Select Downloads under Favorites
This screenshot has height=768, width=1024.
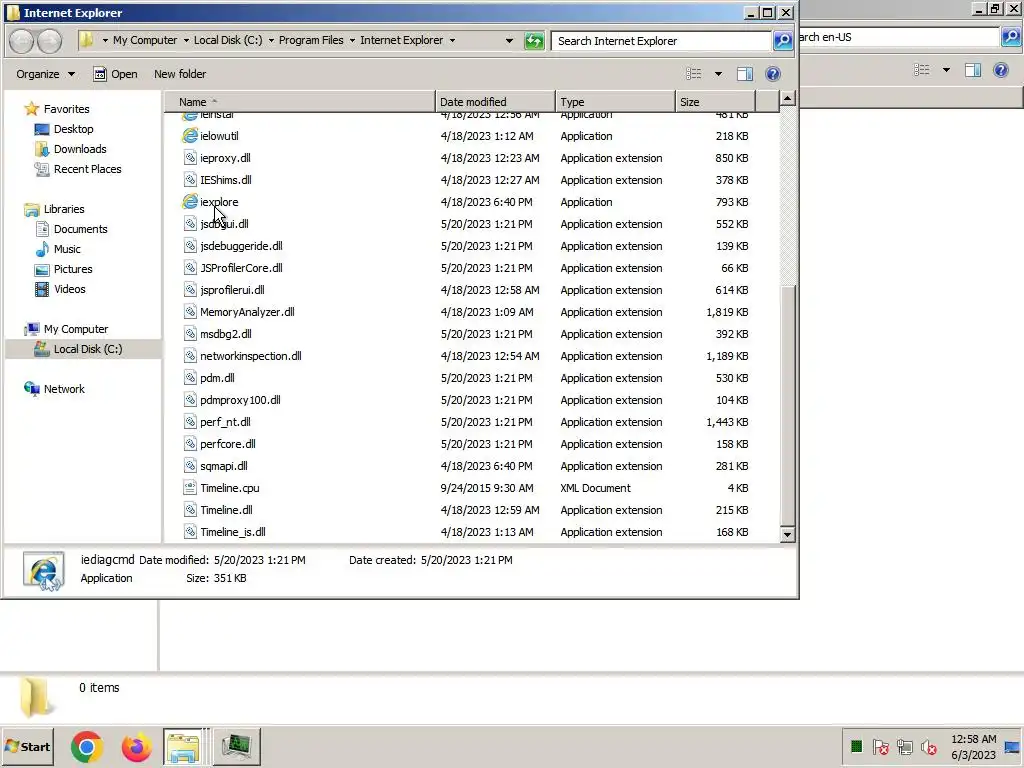click(80, 149)
